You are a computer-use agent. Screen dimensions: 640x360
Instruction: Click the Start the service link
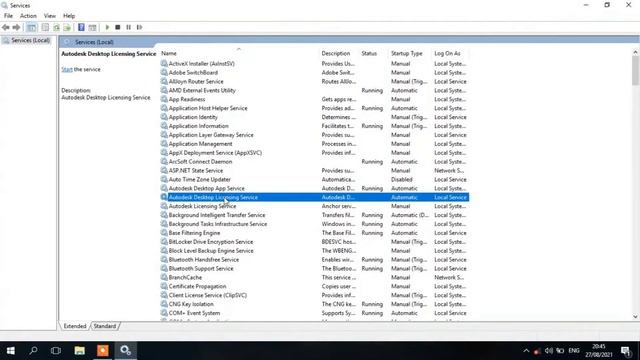[x=67, y=69]
